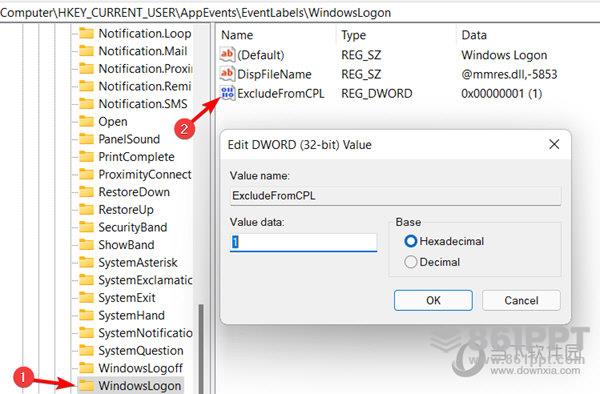600x394 pixels.
Task: Click the SystemAsterisk folder icon
Action: (x=86, y=262)
